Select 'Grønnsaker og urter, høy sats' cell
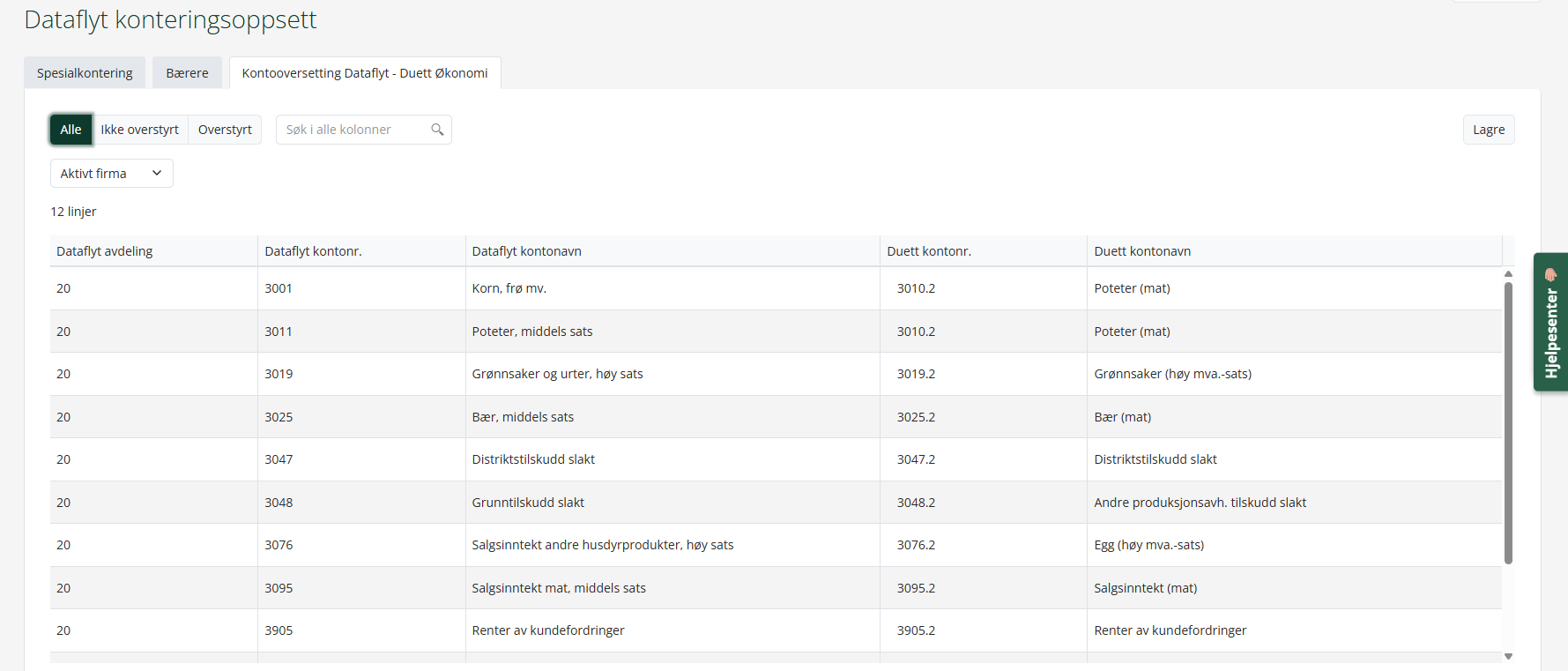Viewport: 1568px width, 671px height. (x=673, y=374)
